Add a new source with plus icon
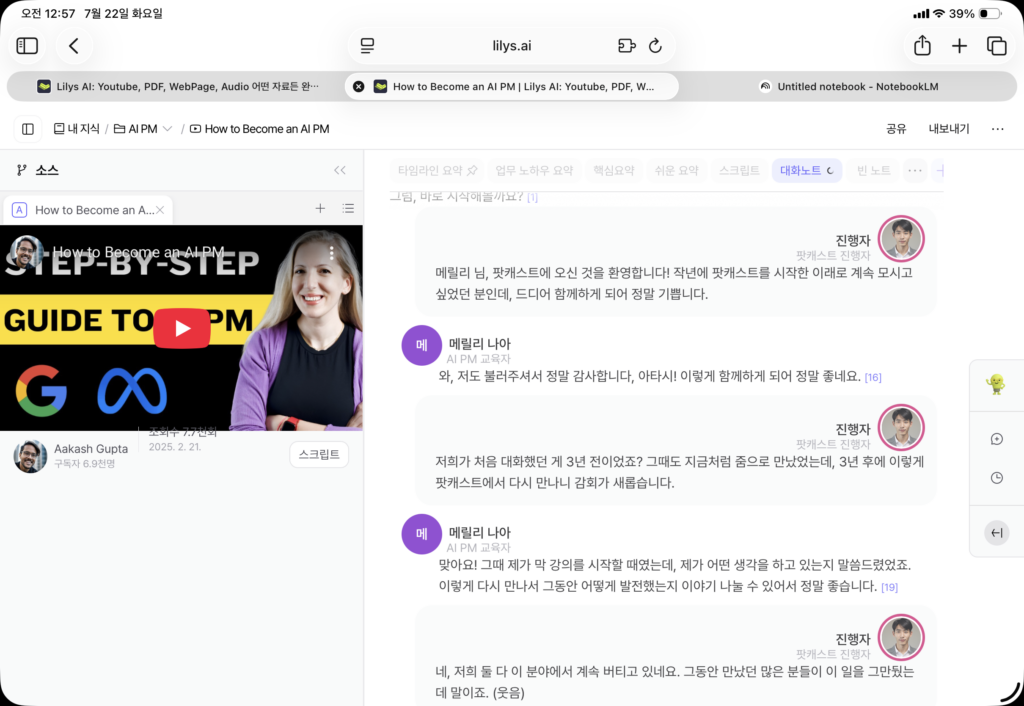The image size is (1024, 706). pyautogui.click(x=320, y=208)
